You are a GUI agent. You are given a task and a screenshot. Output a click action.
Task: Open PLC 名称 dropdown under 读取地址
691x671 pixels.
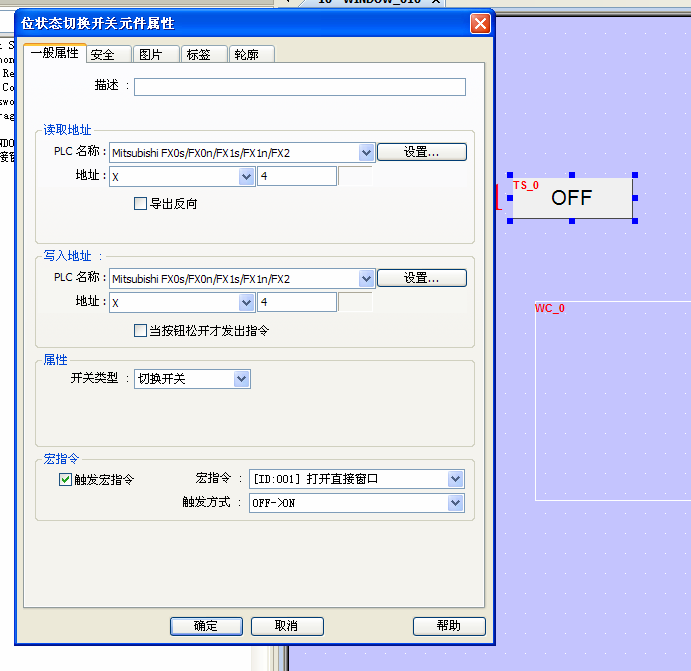(x=366, y=152)
